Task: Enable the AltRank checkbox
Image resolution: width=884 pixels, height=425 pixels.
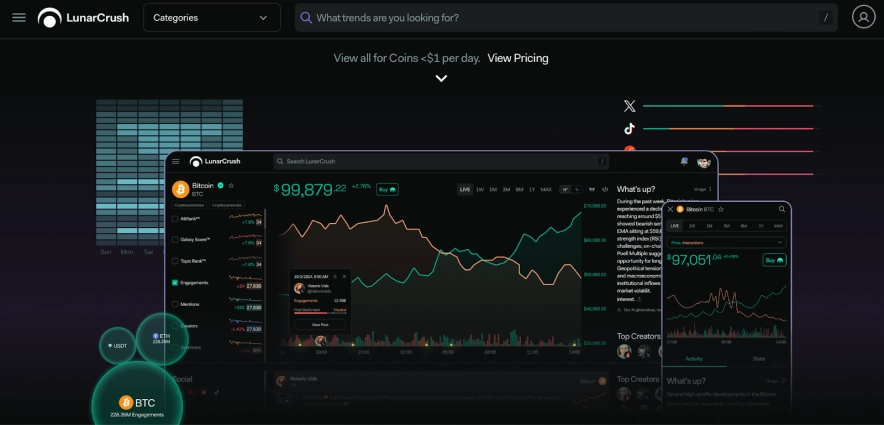Action: point(176,218)
